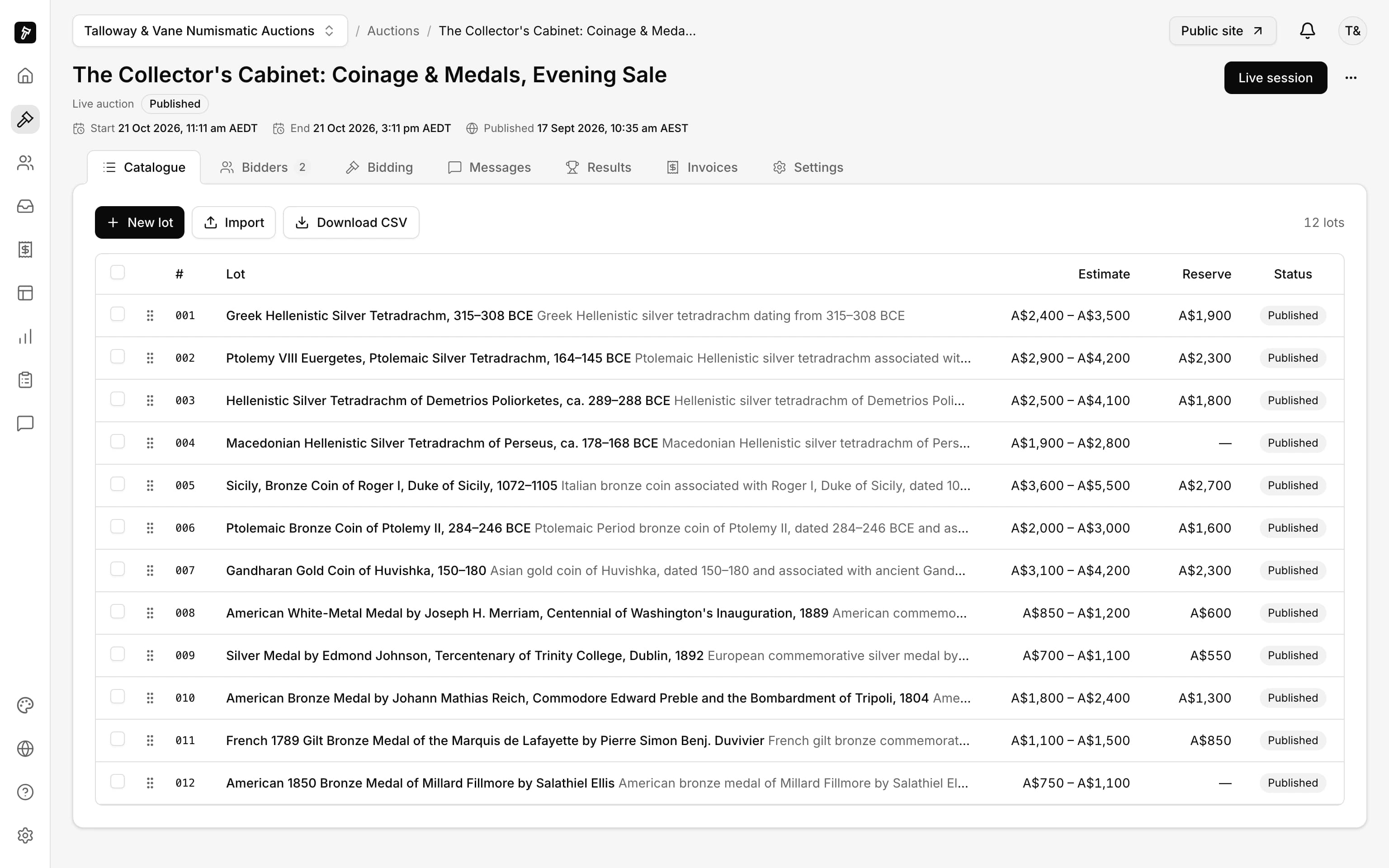Go to Auctions breadcrumb link

click(393, 31)
